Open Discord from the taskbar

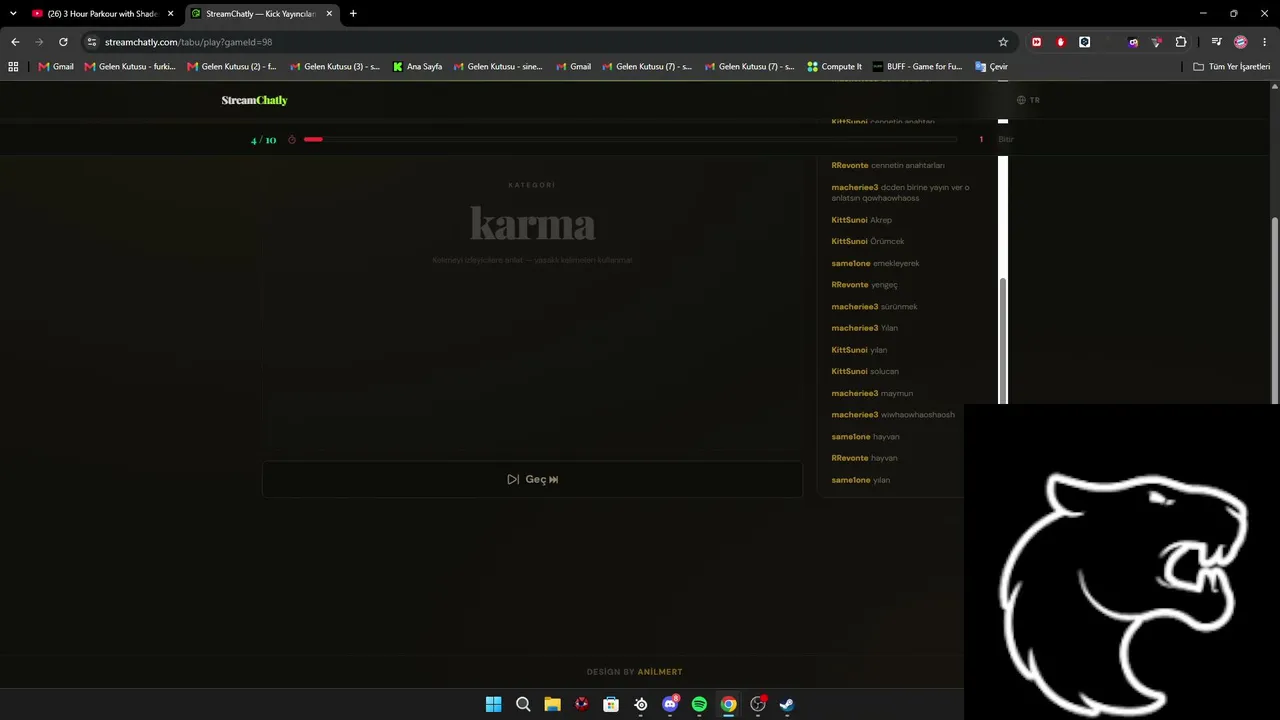[x=670, y=704]
